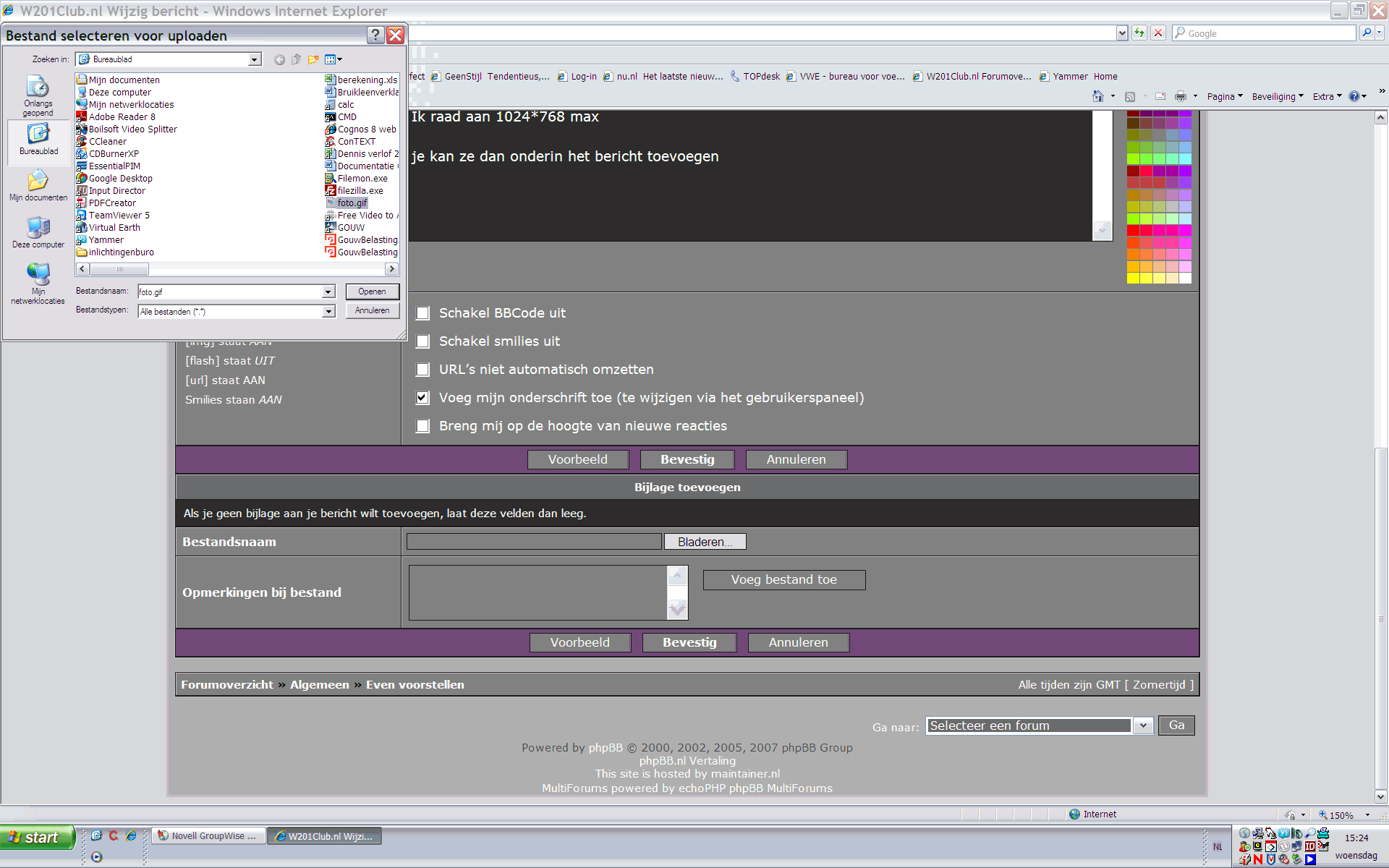Image resolution: width=1389 pixels, height=868 pixels.
Task: Switch to Novell GroupWise taskbar item
Action: [x=208, y=836]
